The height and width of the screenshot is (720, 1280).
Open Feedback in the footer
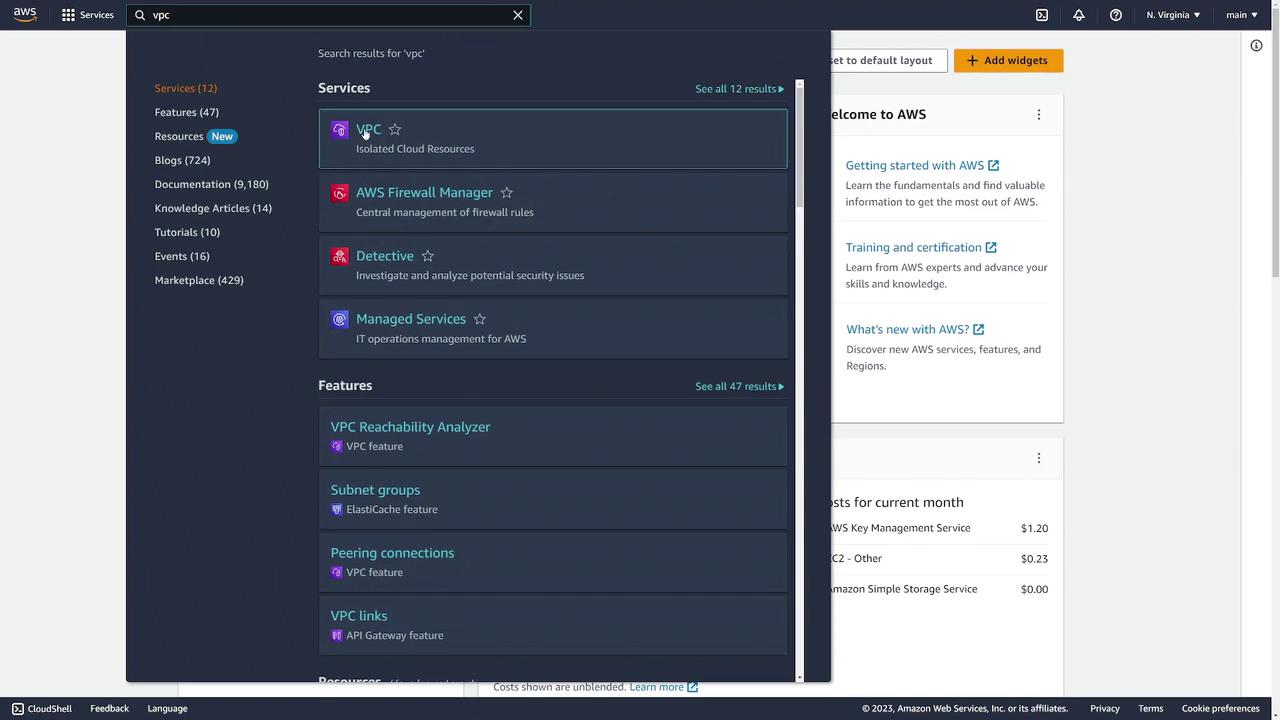click(109, 708)
